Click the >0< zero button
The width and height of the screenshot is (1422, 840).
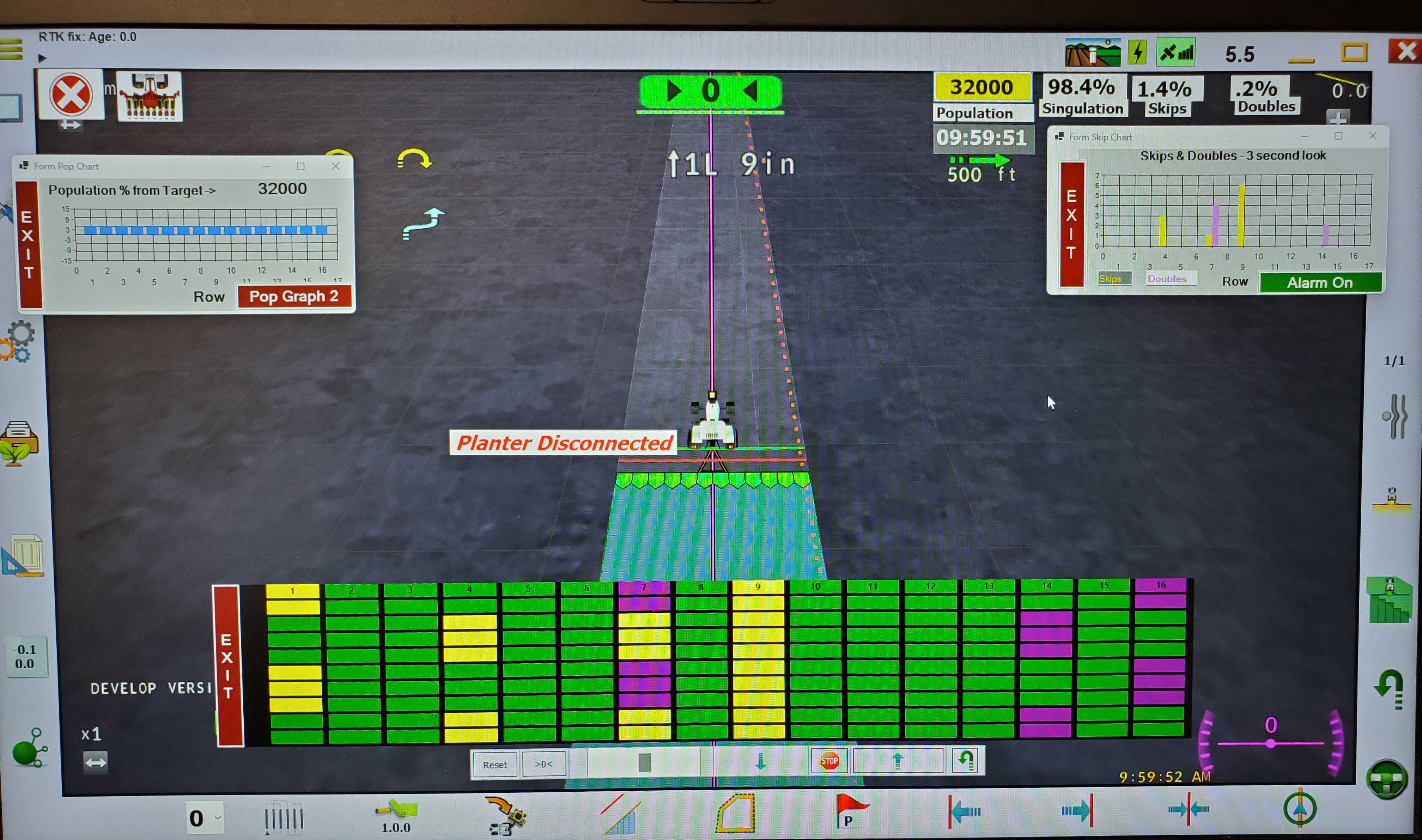click(x=543, y=764)
